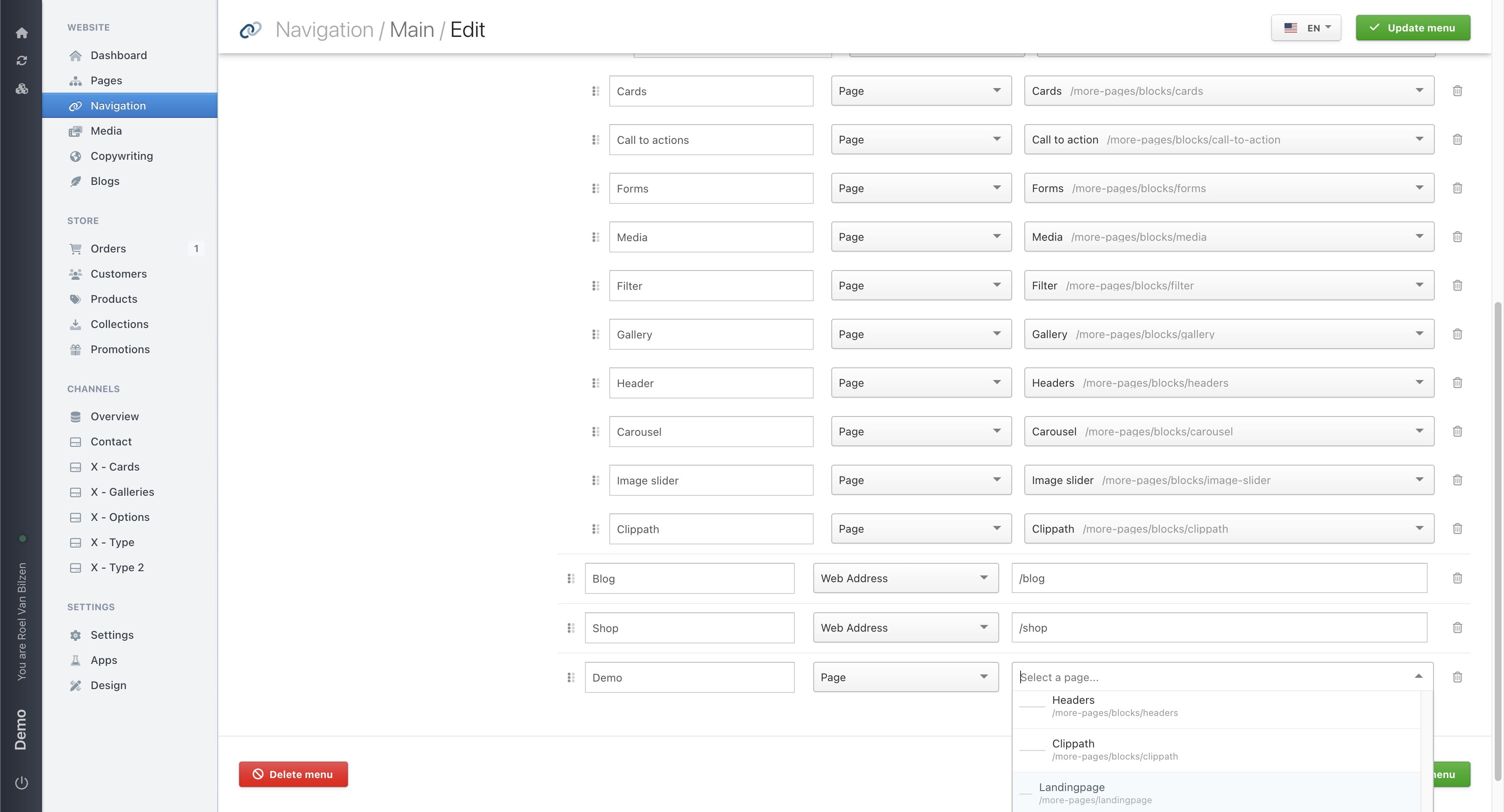Click the sync/refresh icon in the dark sidebar

point(21,60)
